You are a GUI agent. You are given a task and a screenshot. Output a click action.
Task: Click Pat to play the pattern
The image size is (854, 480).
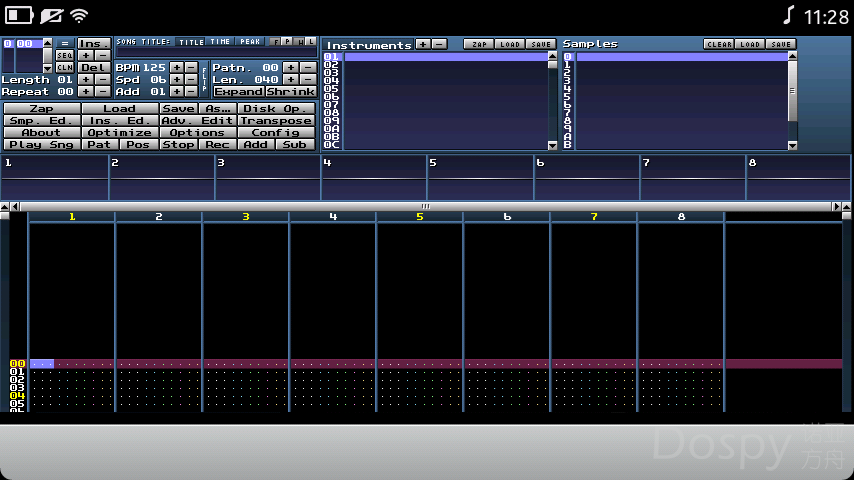tap(100, 144)
